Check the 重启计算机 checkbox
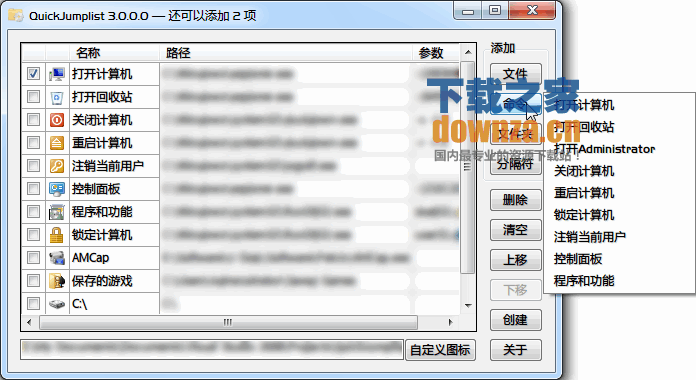696x380 pixels. 33,142
